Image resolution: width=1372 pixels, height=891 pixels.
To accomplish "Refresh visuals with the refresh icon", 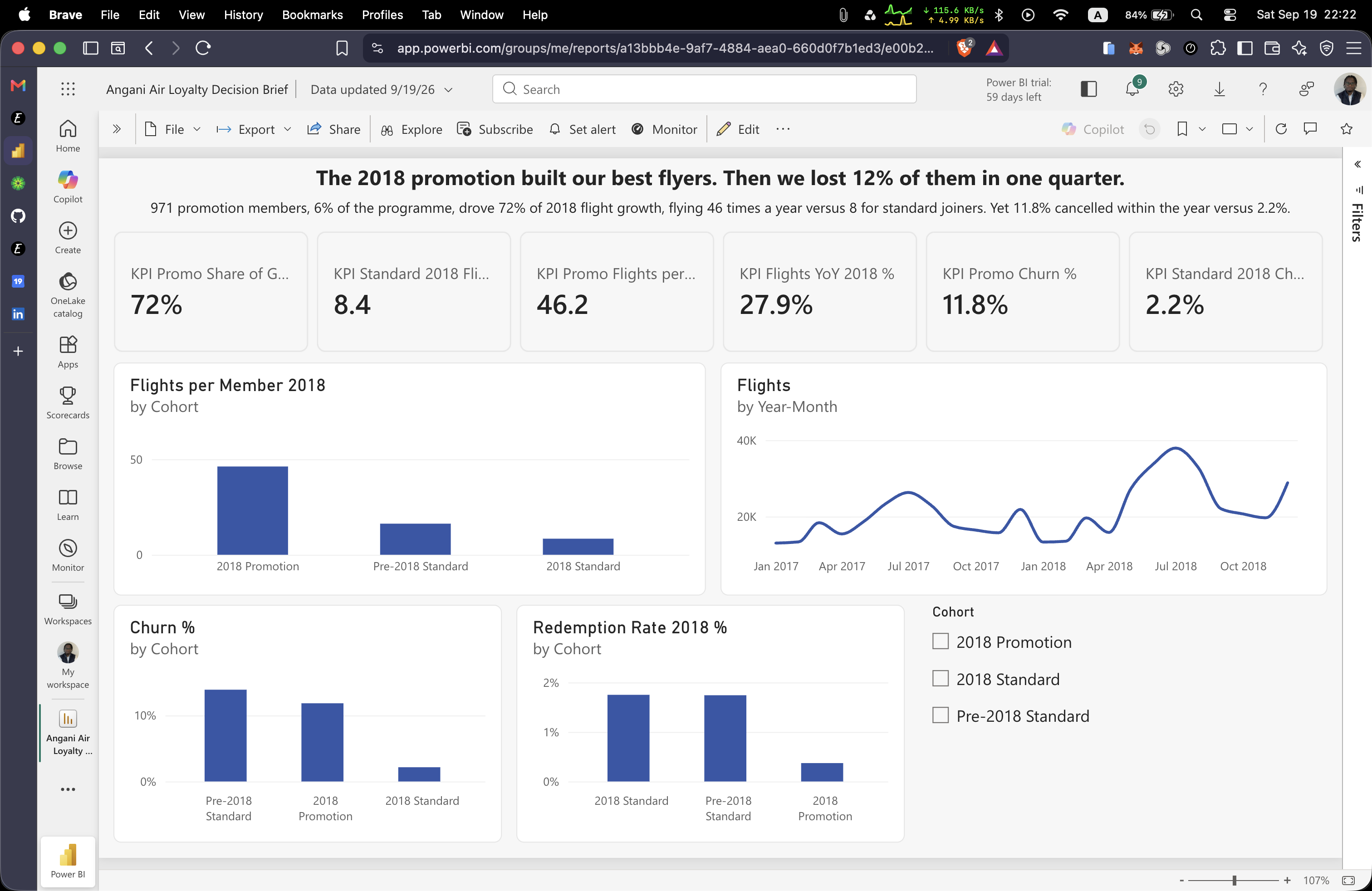I will point(1281,129).
